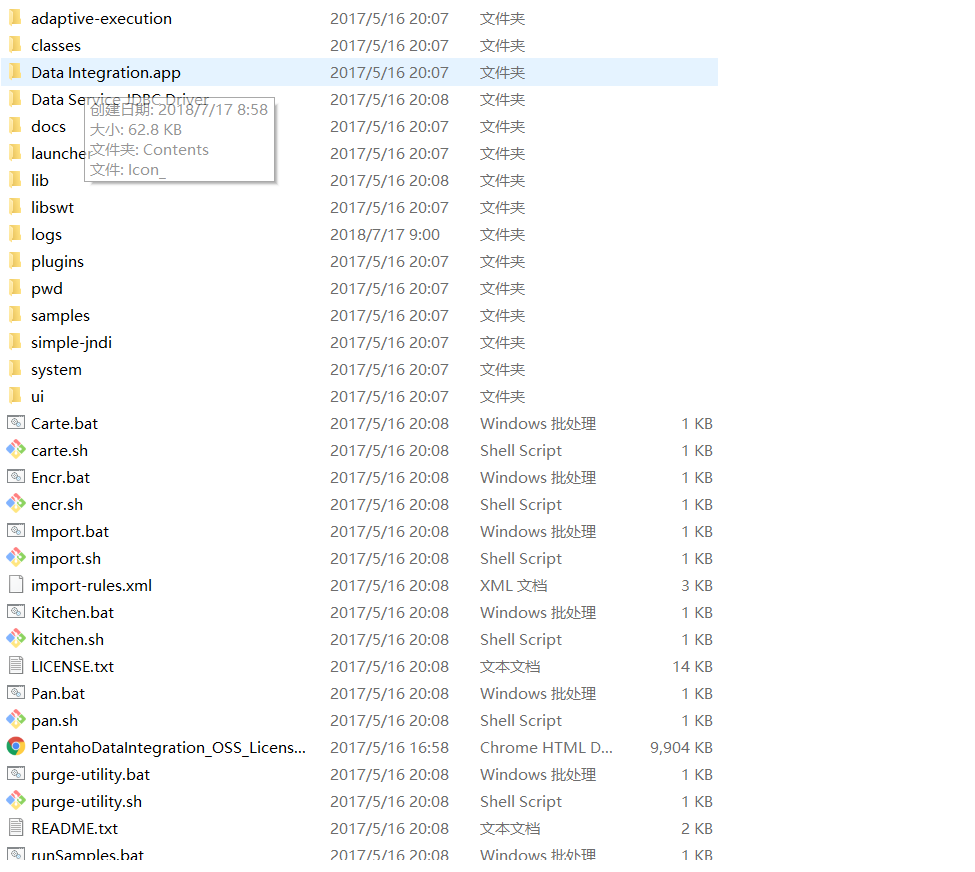Click the pan.sh shell script icon

click(16, 720)
